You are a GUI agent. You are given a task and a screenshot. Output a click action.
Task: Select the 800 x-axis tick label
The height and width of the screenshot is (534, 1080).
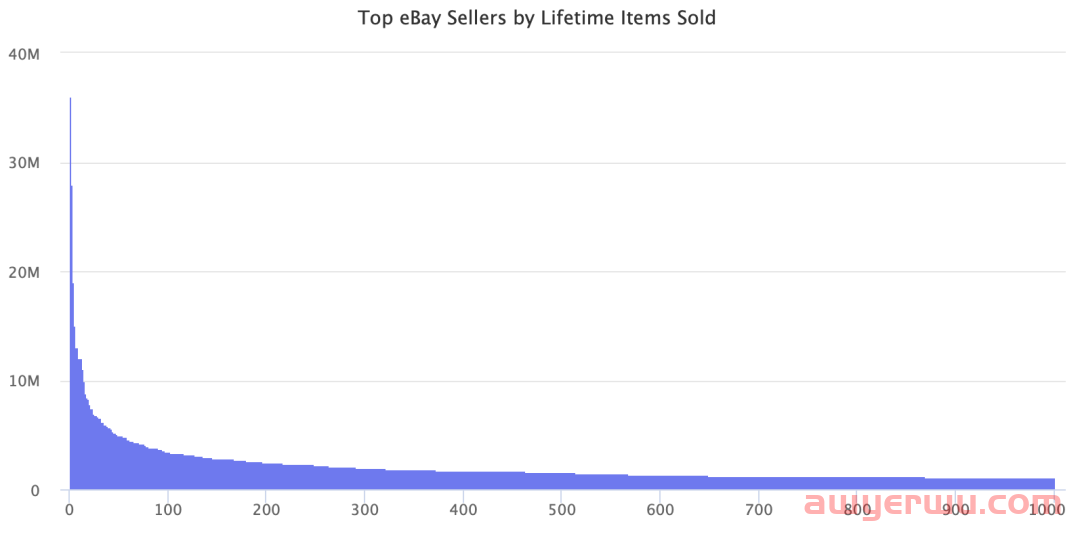pos(857,510)
